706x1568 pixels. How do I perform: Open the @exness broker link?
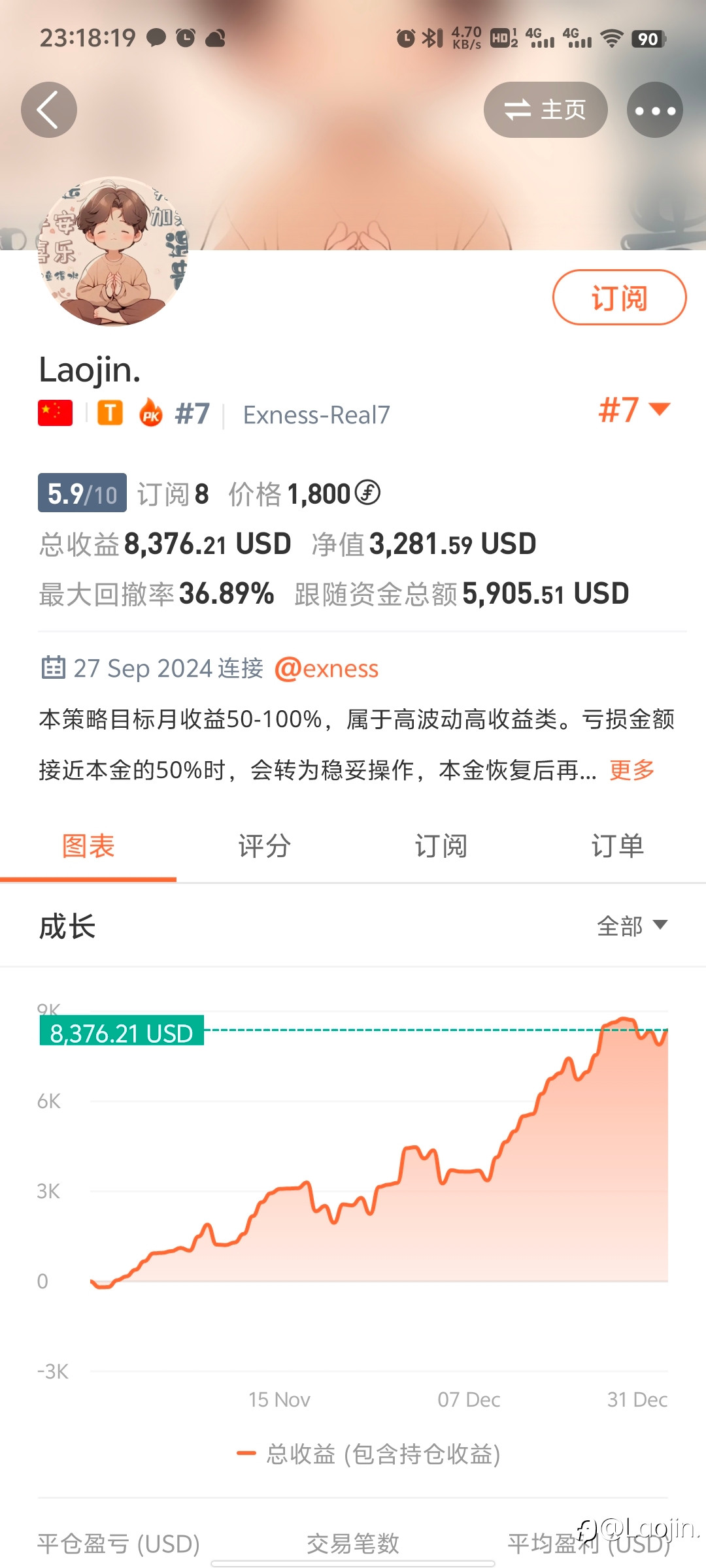point(326,668)
